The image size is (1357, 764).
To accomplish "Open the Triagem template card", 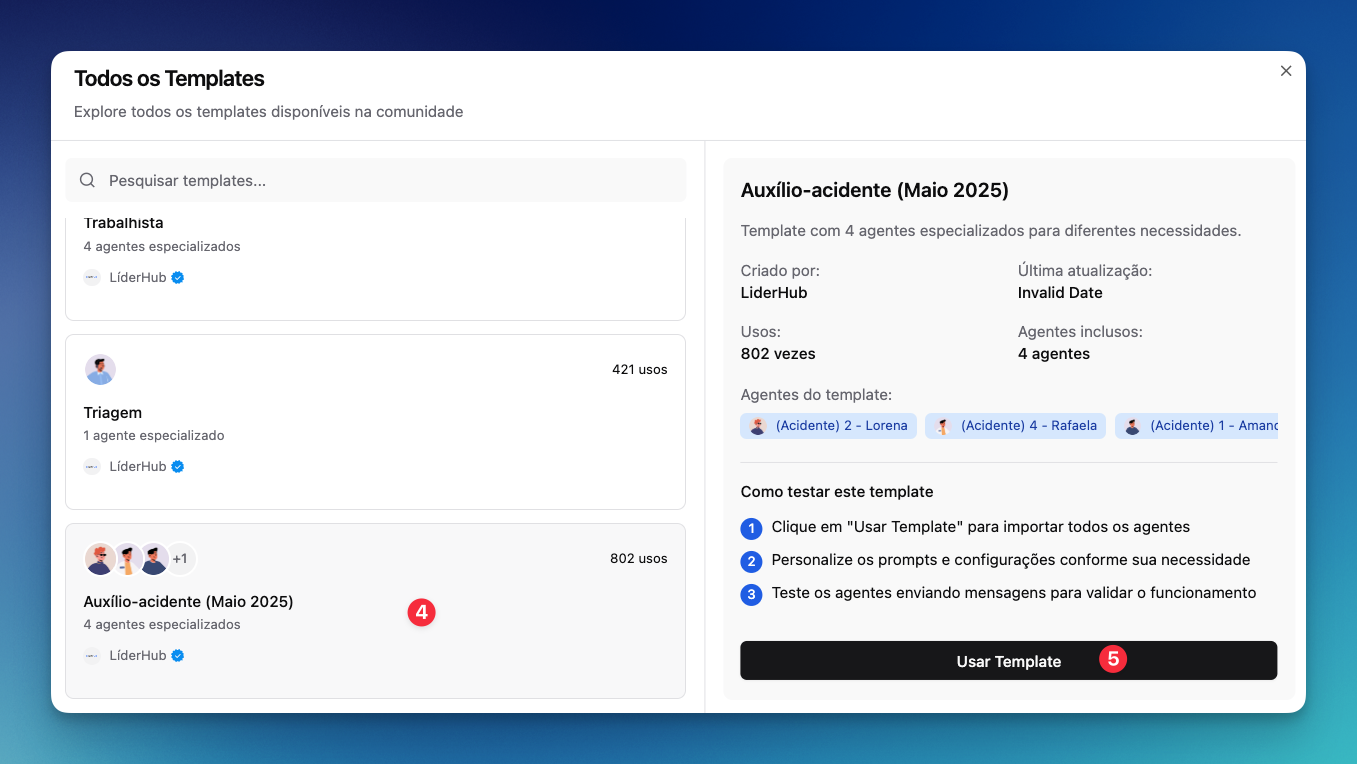I will tap(375, 421).
